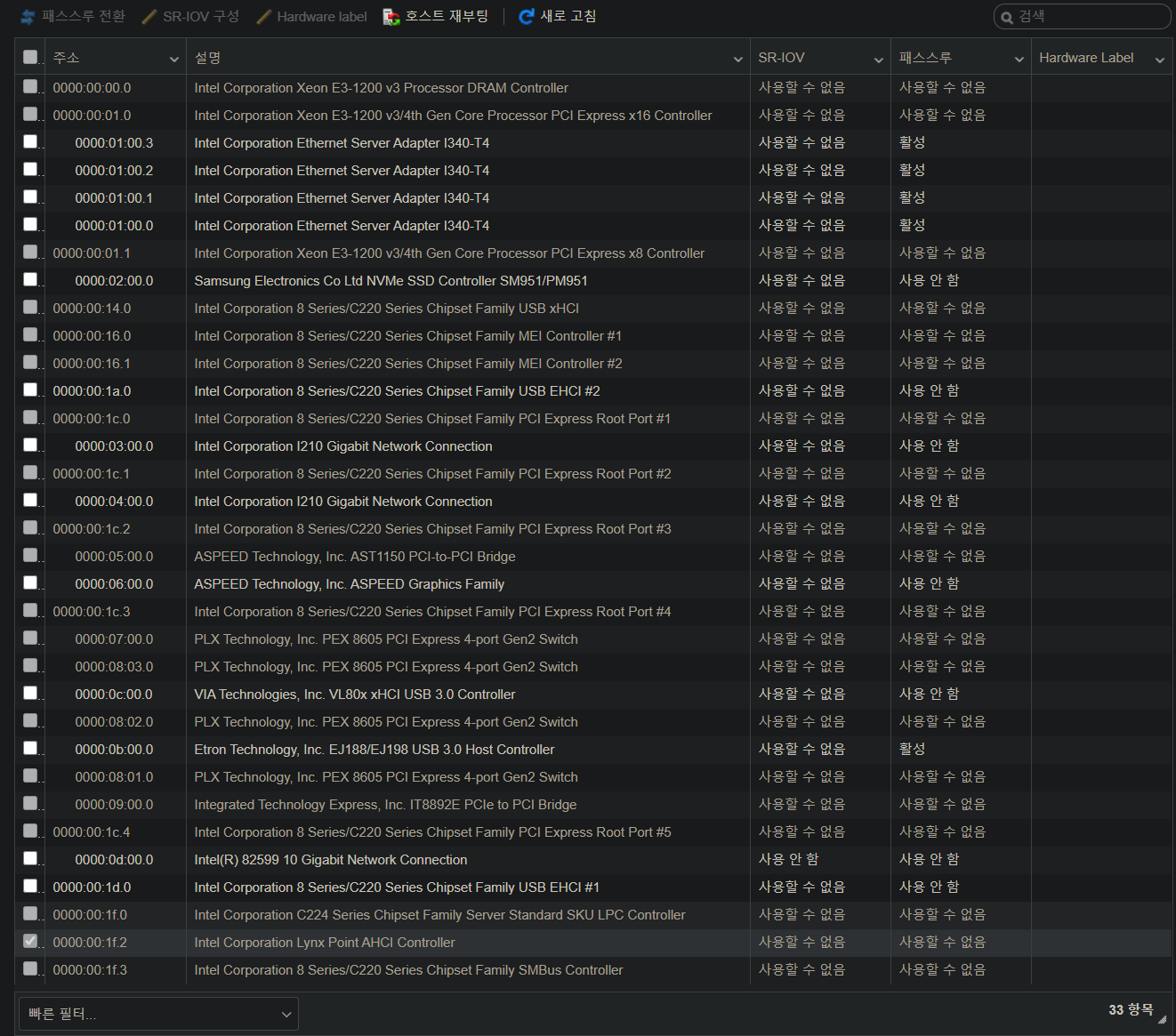This screenshot has height=1036, width=1176.
Task: Click the C224 LPC Controller description
Action: click(x=439, y=915)
